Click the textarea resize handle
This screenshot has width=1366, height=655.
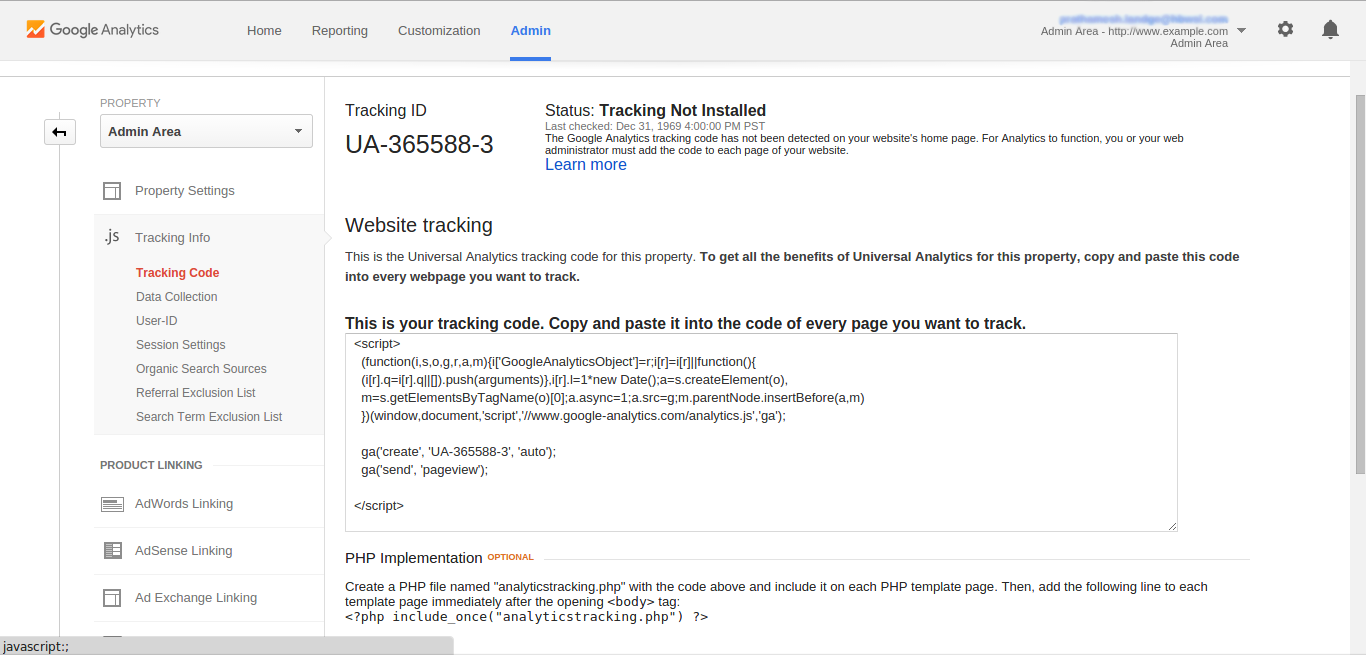coord(1171,525)
